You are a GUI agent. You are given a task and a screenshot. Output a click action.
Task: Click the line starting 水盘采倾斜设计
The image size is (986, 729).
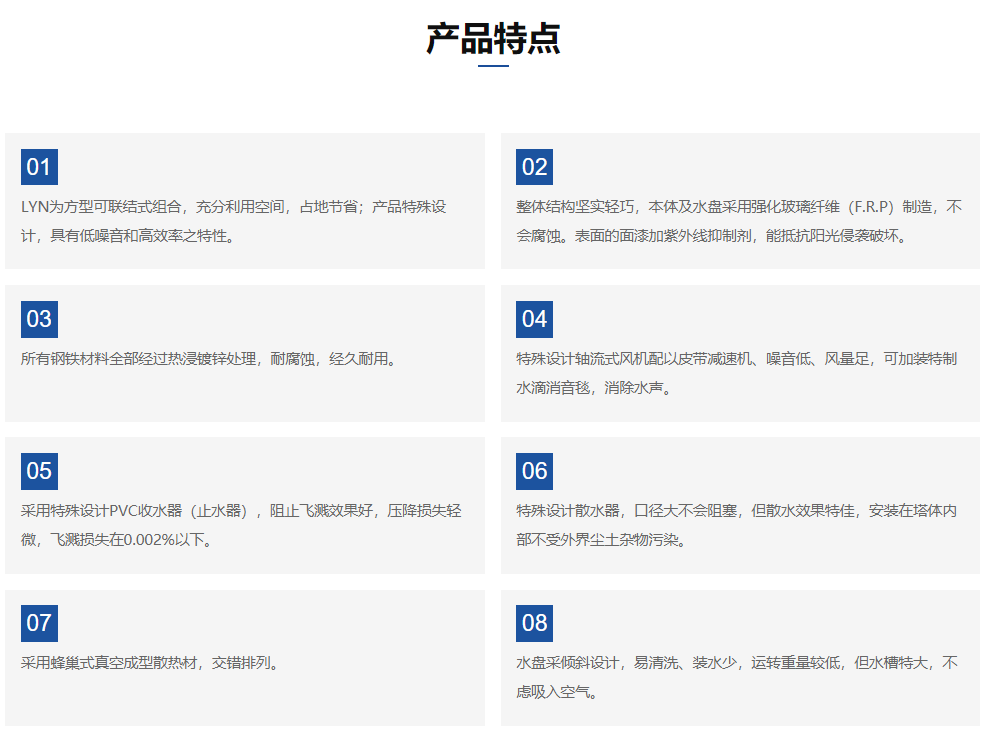(737, 663)
